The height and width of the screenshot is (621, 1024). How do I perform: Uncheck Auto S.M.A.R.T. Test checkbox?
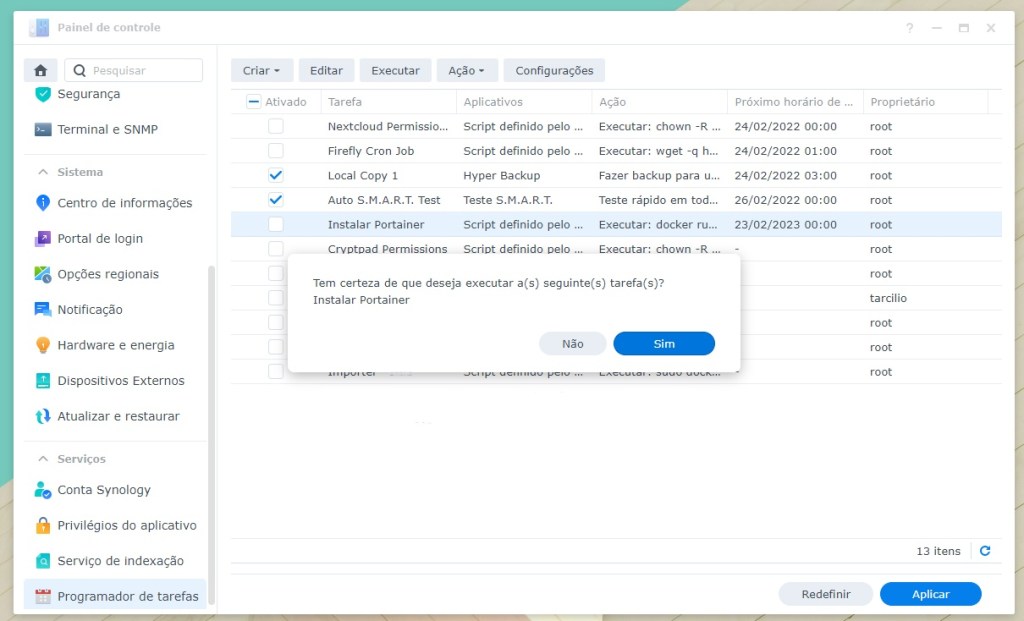[276, 200]
